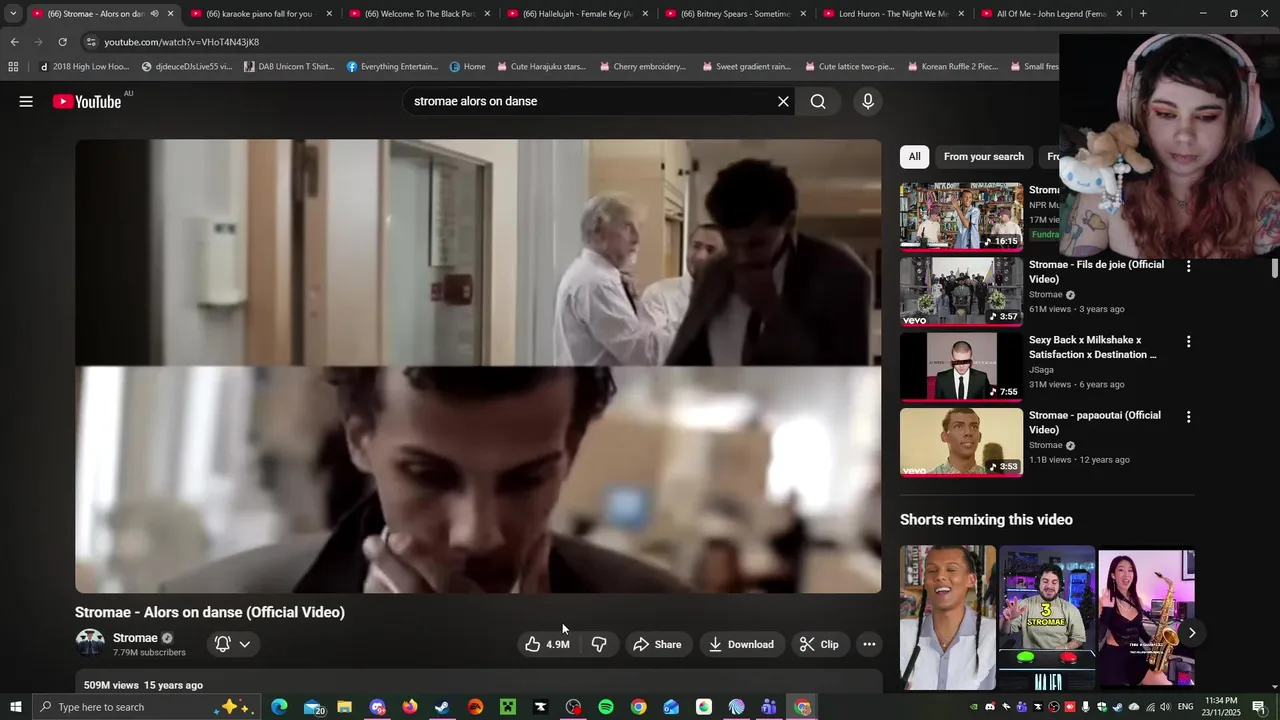This screenshot has width=1280, height=720.
Task: Play Sexy Back x Milkshake mashup thumbnail
Action: click(x=961, y=367)
